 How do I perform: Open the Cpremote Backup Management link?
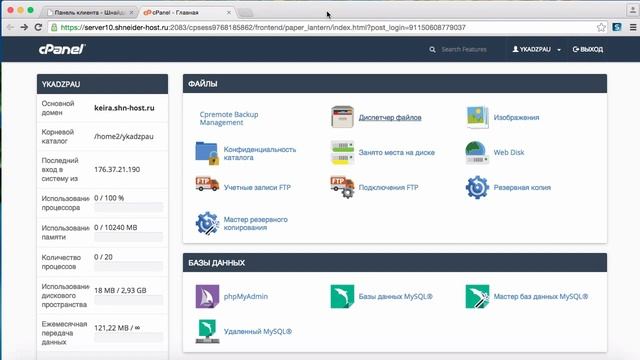229,118
